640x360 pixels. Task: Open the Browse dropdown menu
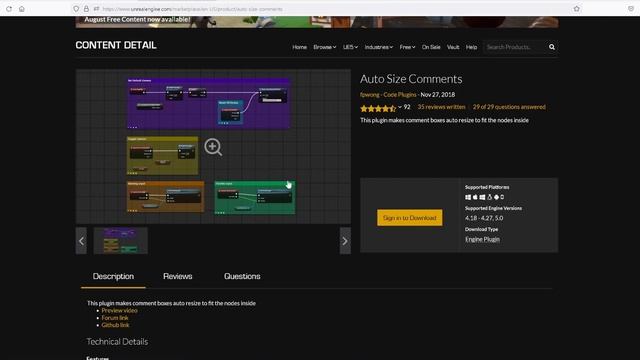point(324,47)
